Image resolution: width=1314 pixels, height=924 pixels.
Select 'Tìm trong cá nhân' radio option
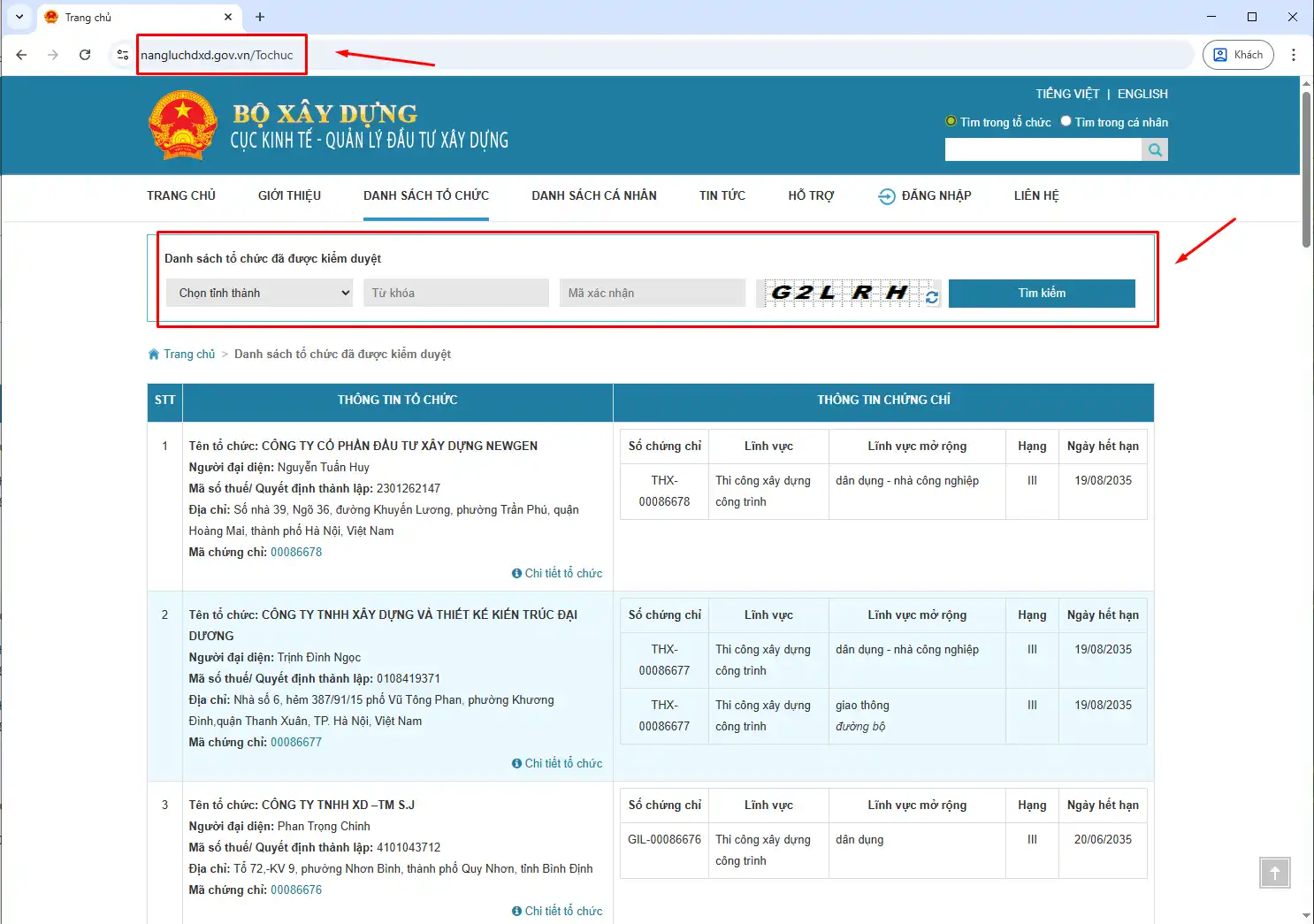tap(1066, 122)
